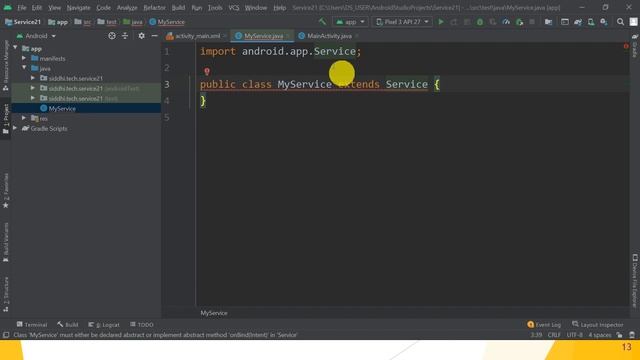Click the Run with Coverage icon

pos(493,22)
